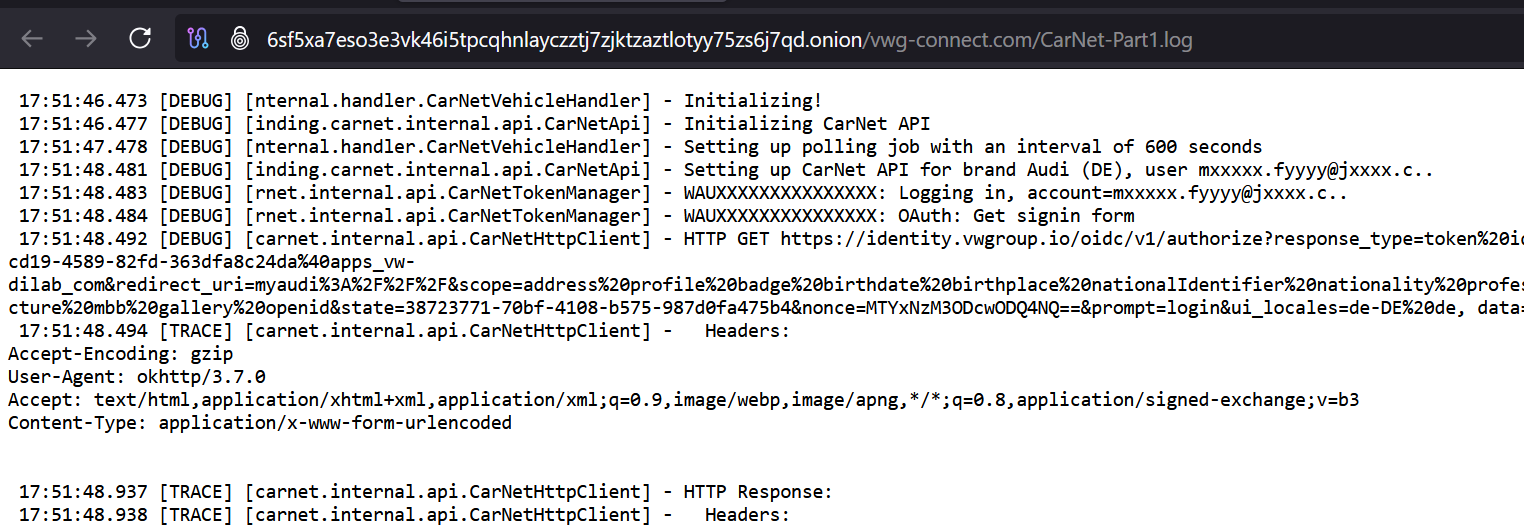Screen dimensions: 1524x527
Task: Reload the CarNet-Part1.log page
Action: [x=141, y=39]
